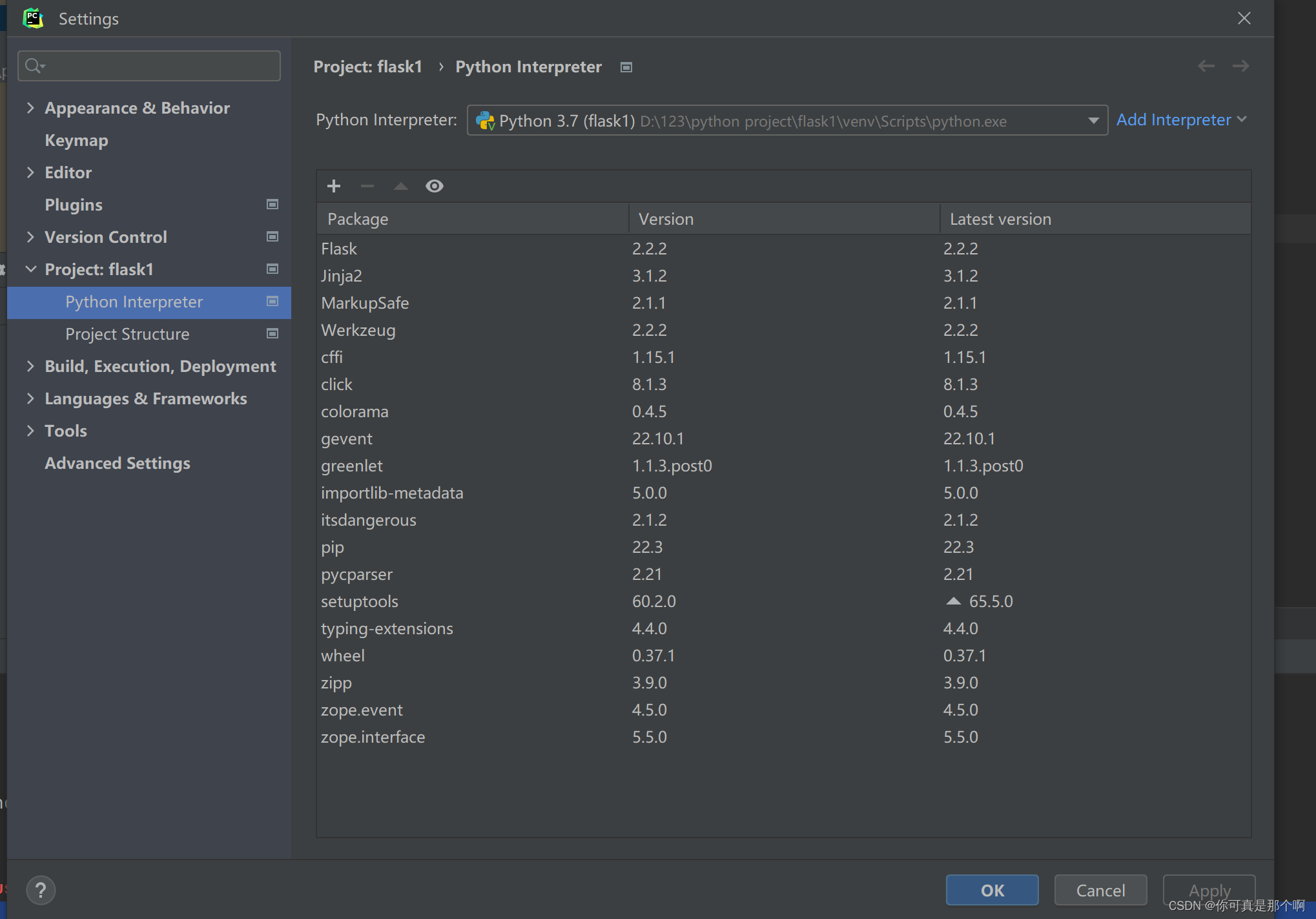Screen dimensions: 1316x919
Task: Select the pip package row
Action: 784,547
